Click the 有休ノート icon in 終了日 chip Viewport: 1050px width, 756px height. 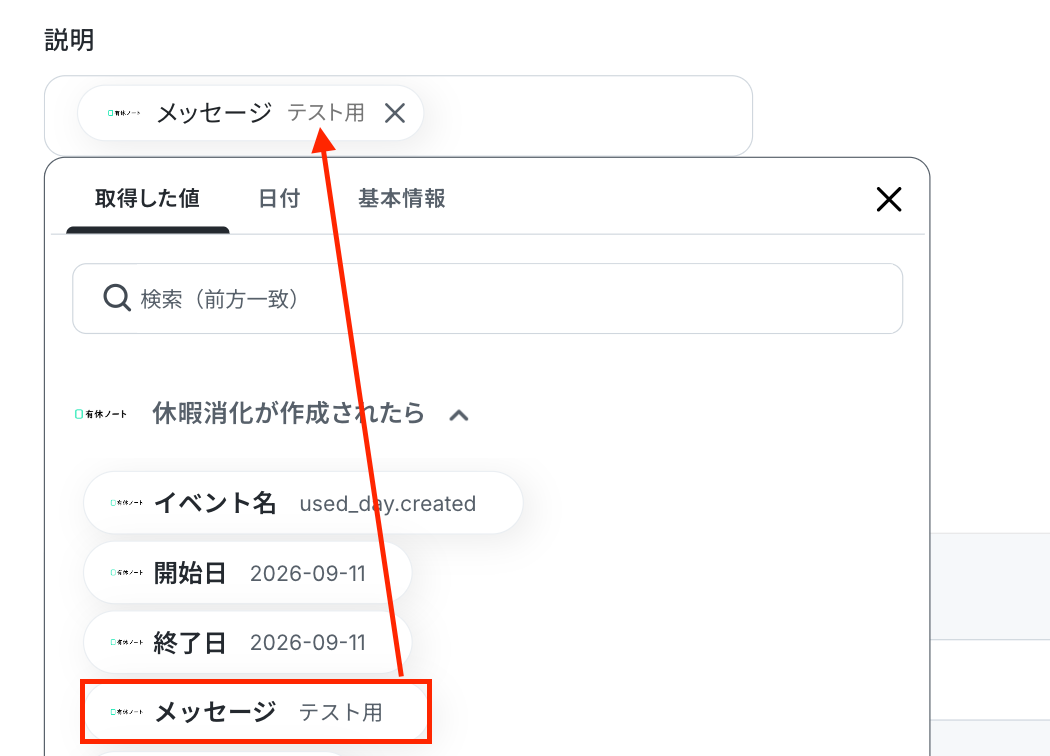tap(127, 642)
